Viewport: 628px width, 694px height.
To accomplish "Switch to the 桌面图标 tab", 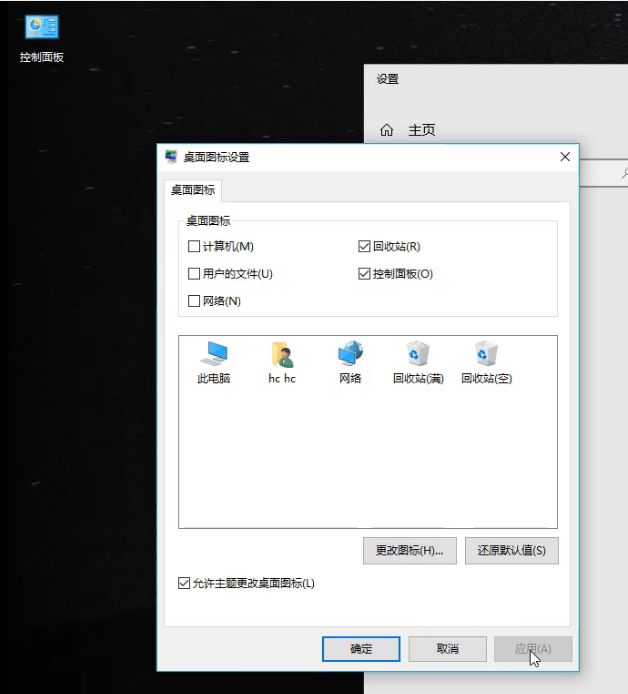I will [x=192, y=190].
